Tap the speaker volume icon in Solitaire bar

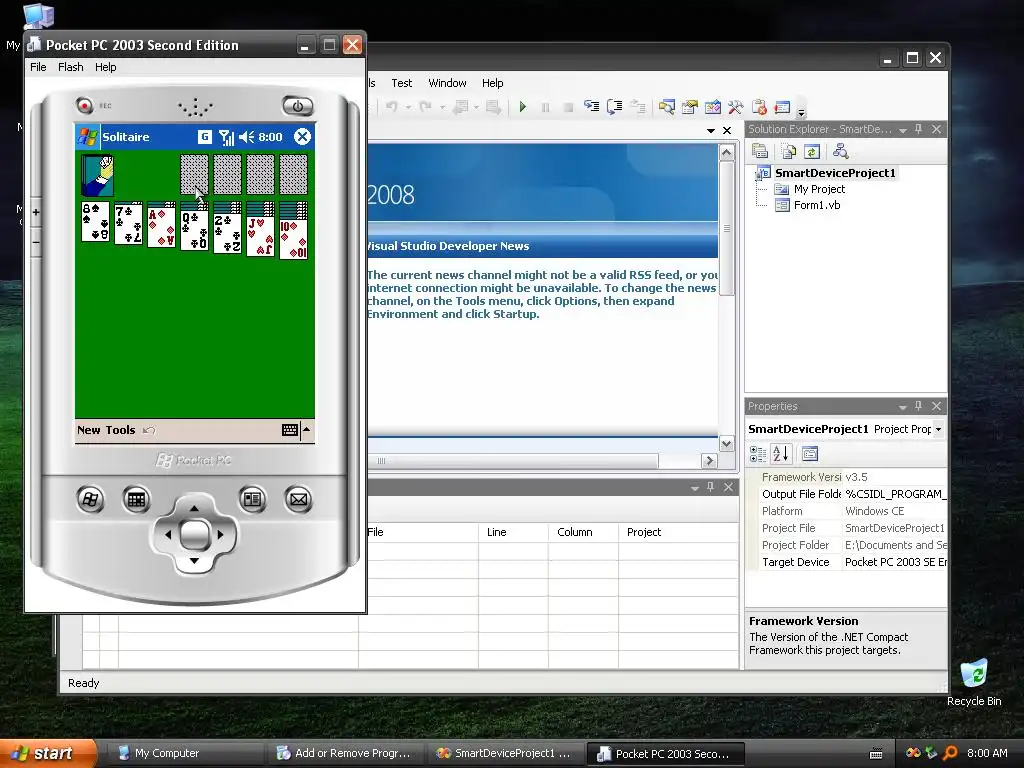click(x=246, y=137)
